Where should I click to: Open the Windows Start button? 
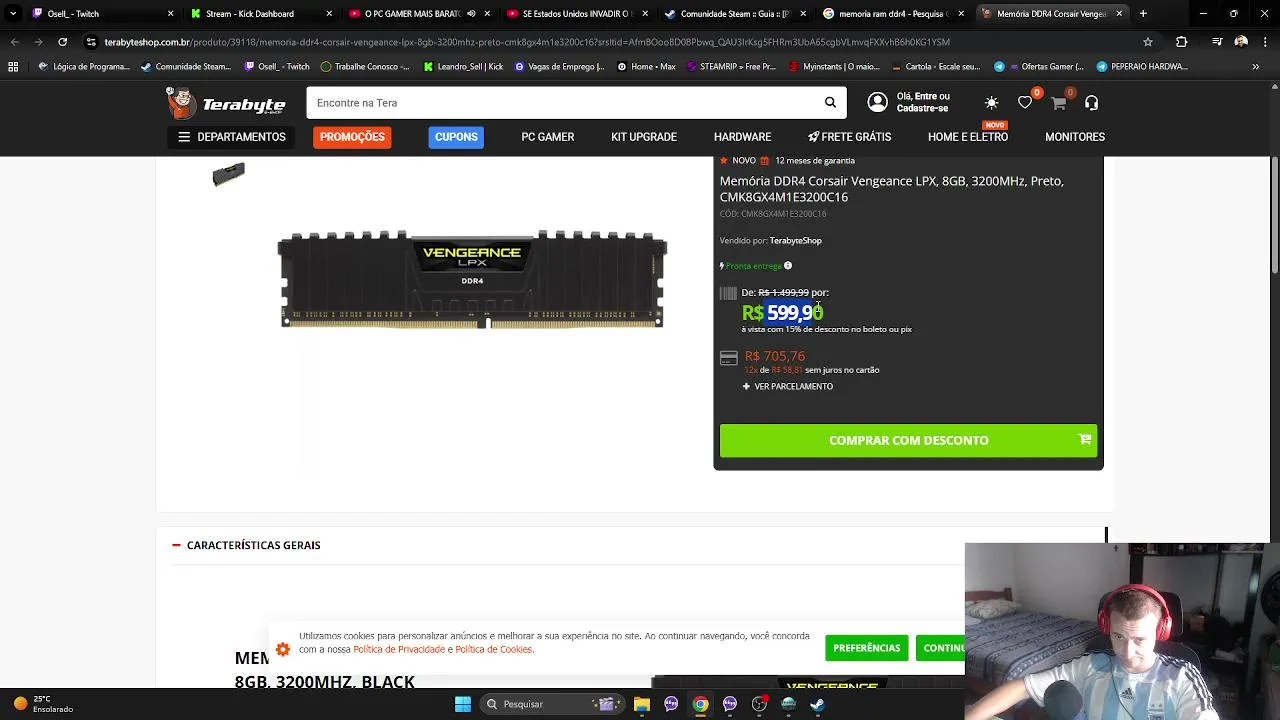(463, 704)
